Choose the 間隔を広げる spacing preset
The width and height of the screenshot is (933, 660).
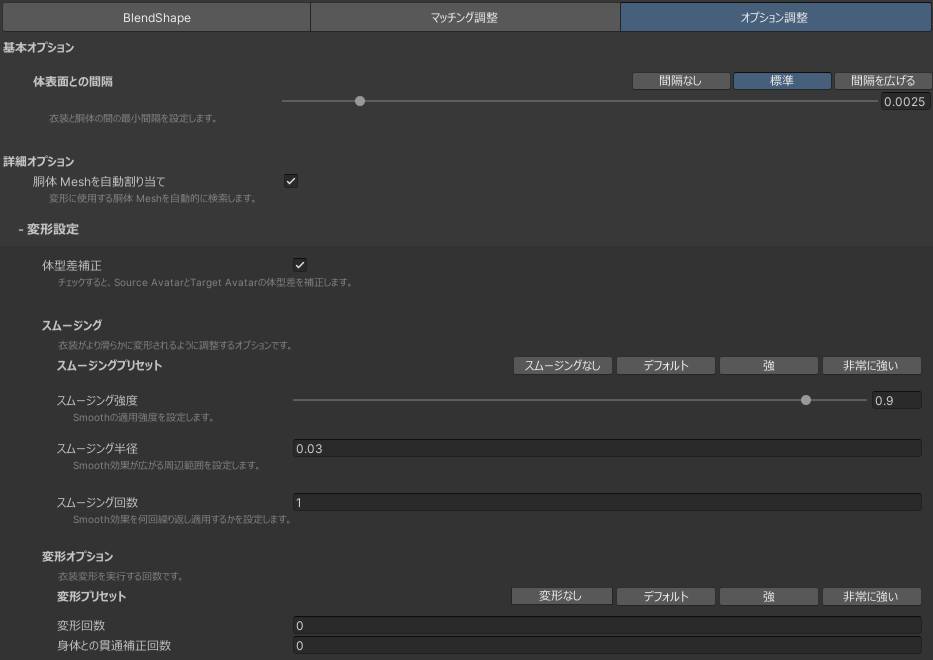[x=883, y=81]
